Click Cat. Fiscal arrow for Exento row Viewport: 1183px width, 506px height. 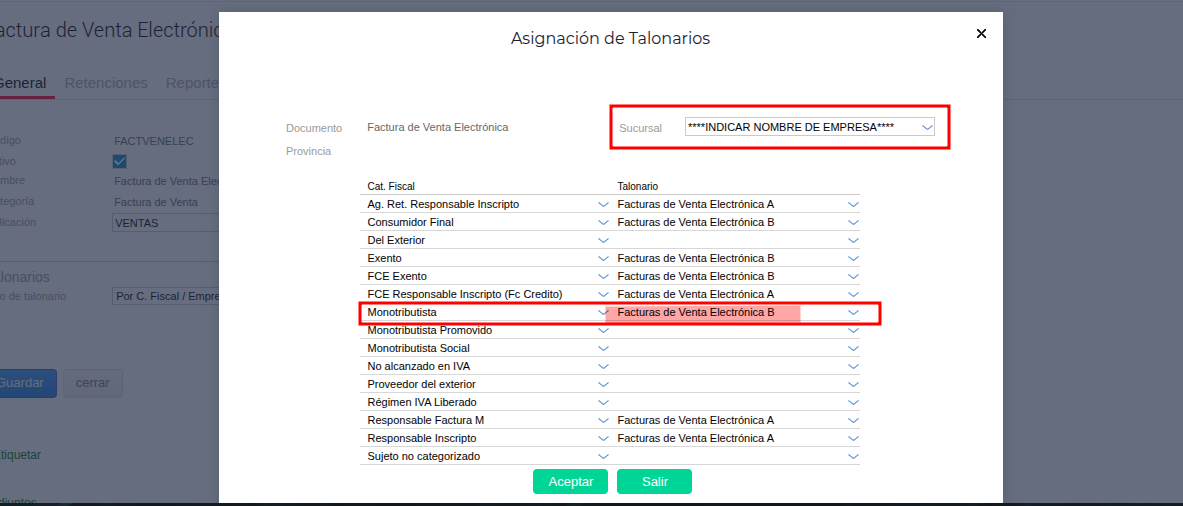[x=603, y=258]
